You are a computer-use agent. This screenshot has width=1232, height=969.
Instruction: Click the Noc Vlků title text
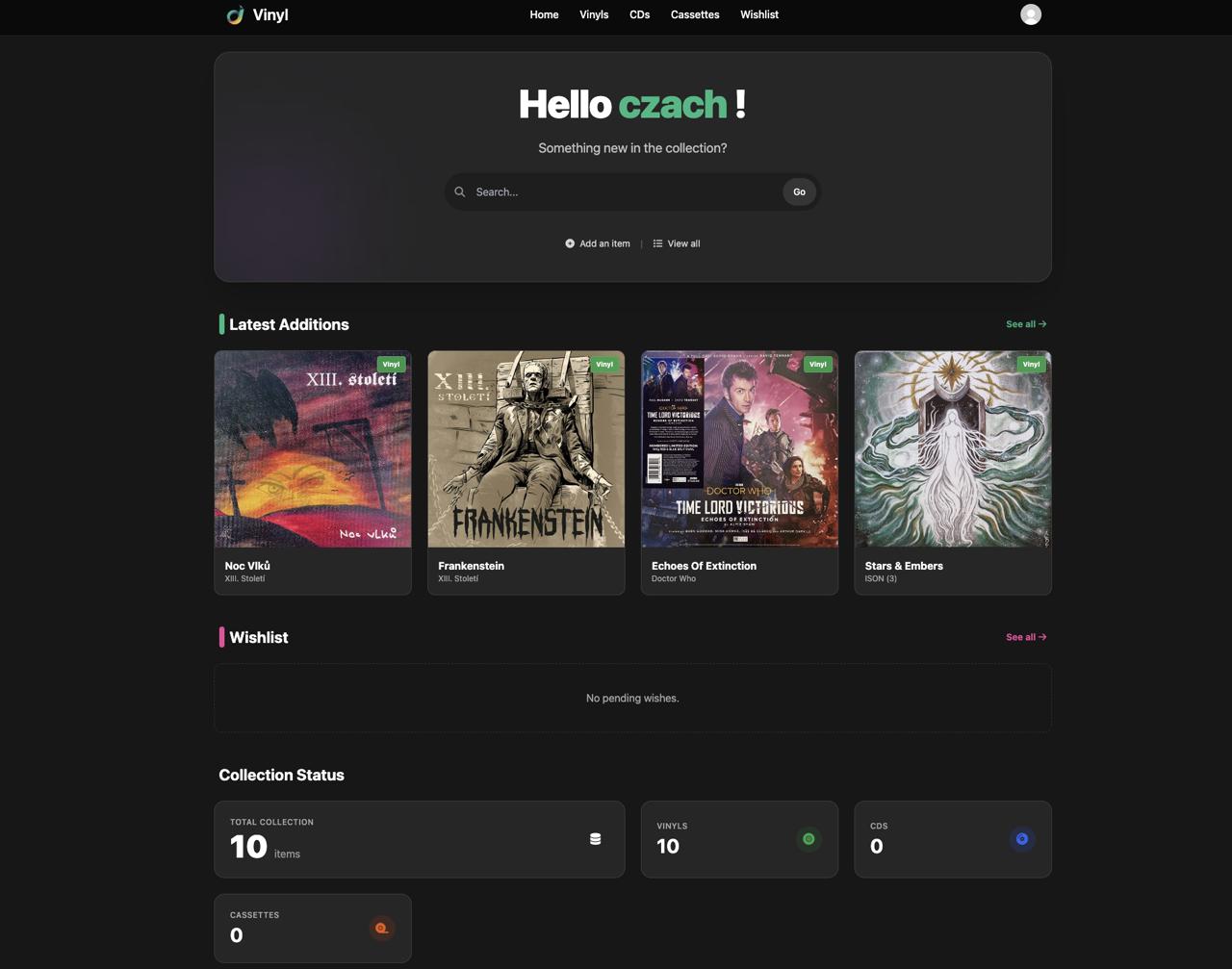click(247, 566)
